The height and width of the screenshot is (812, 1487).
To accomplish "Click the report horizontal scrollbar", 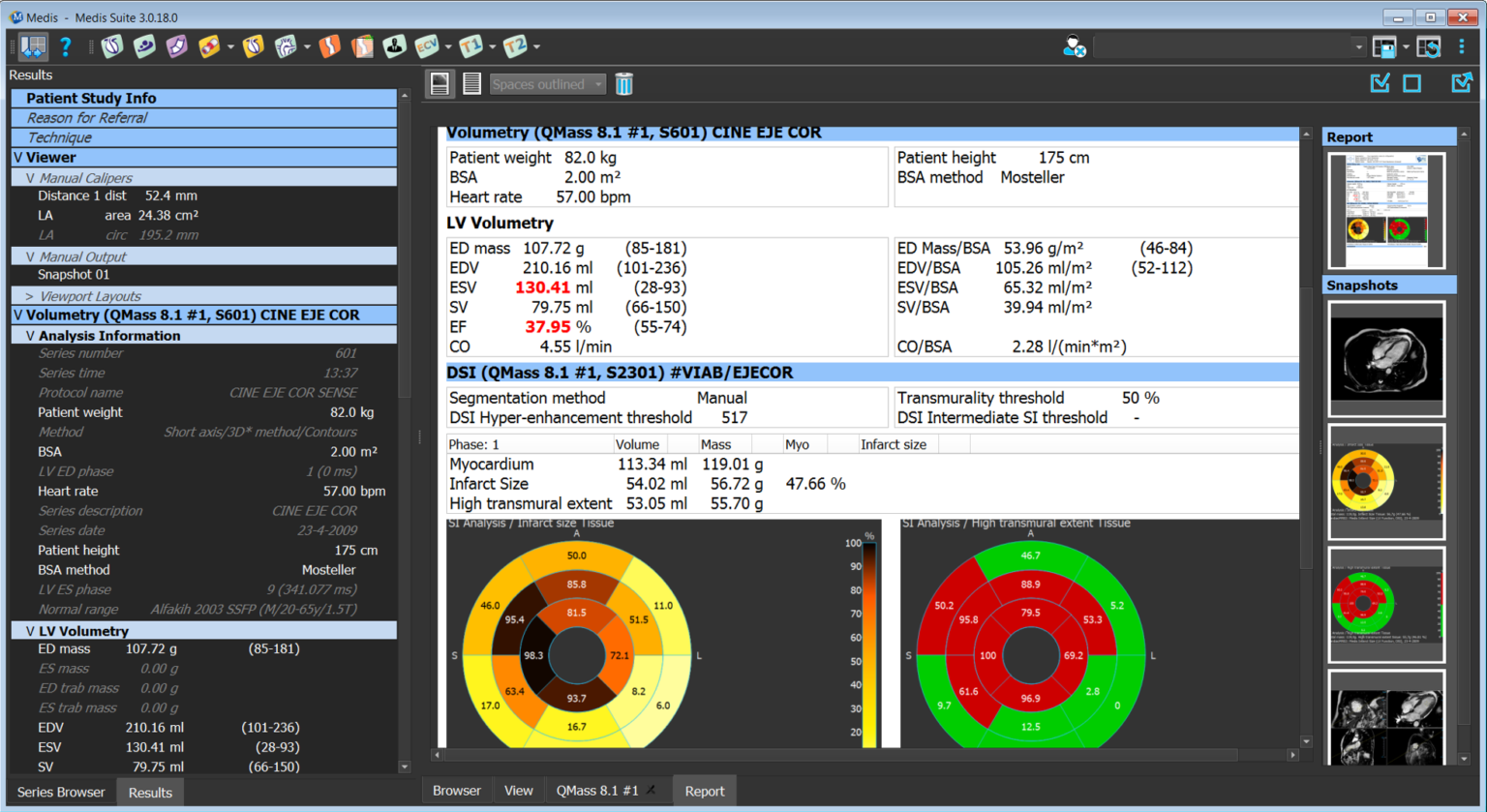I will coord(842,755).
